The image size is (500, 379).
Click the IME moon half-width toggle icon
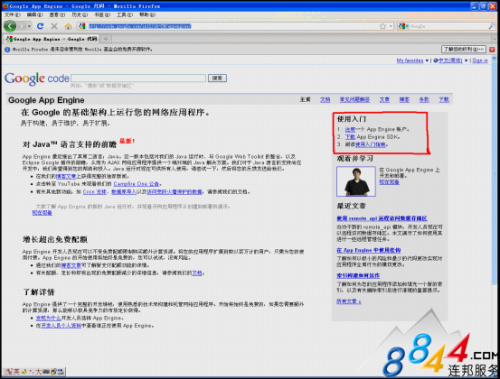[x=24, y=371]
